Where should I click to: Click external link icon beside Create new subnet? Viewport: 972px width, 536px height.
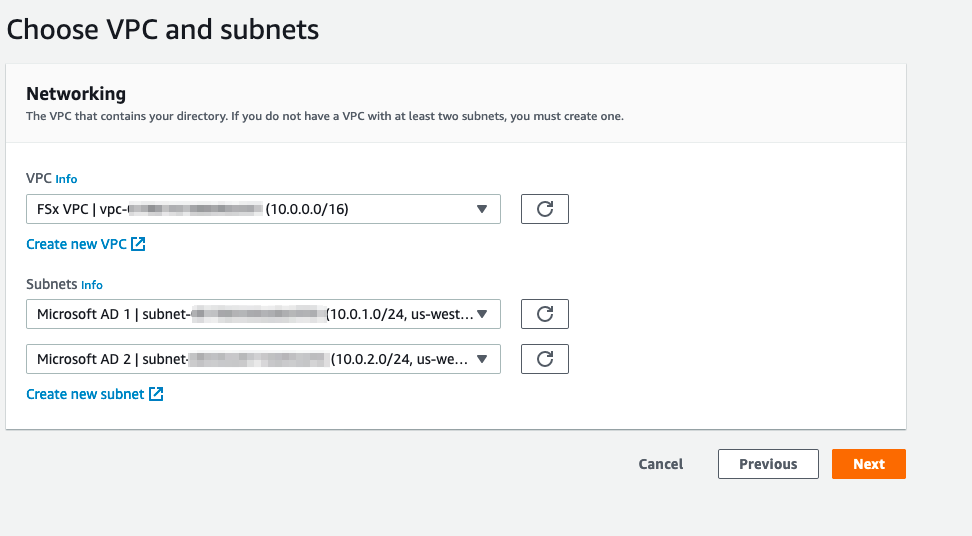[x=156, y=394]
